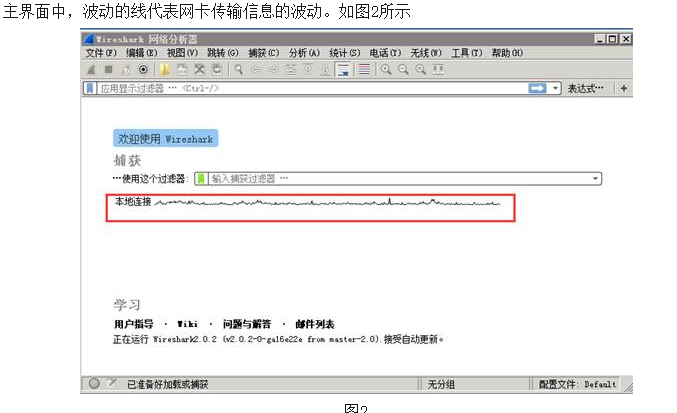Open the 视图(V) menu
This screenshot has width=677, height=413.
[182, 53]
